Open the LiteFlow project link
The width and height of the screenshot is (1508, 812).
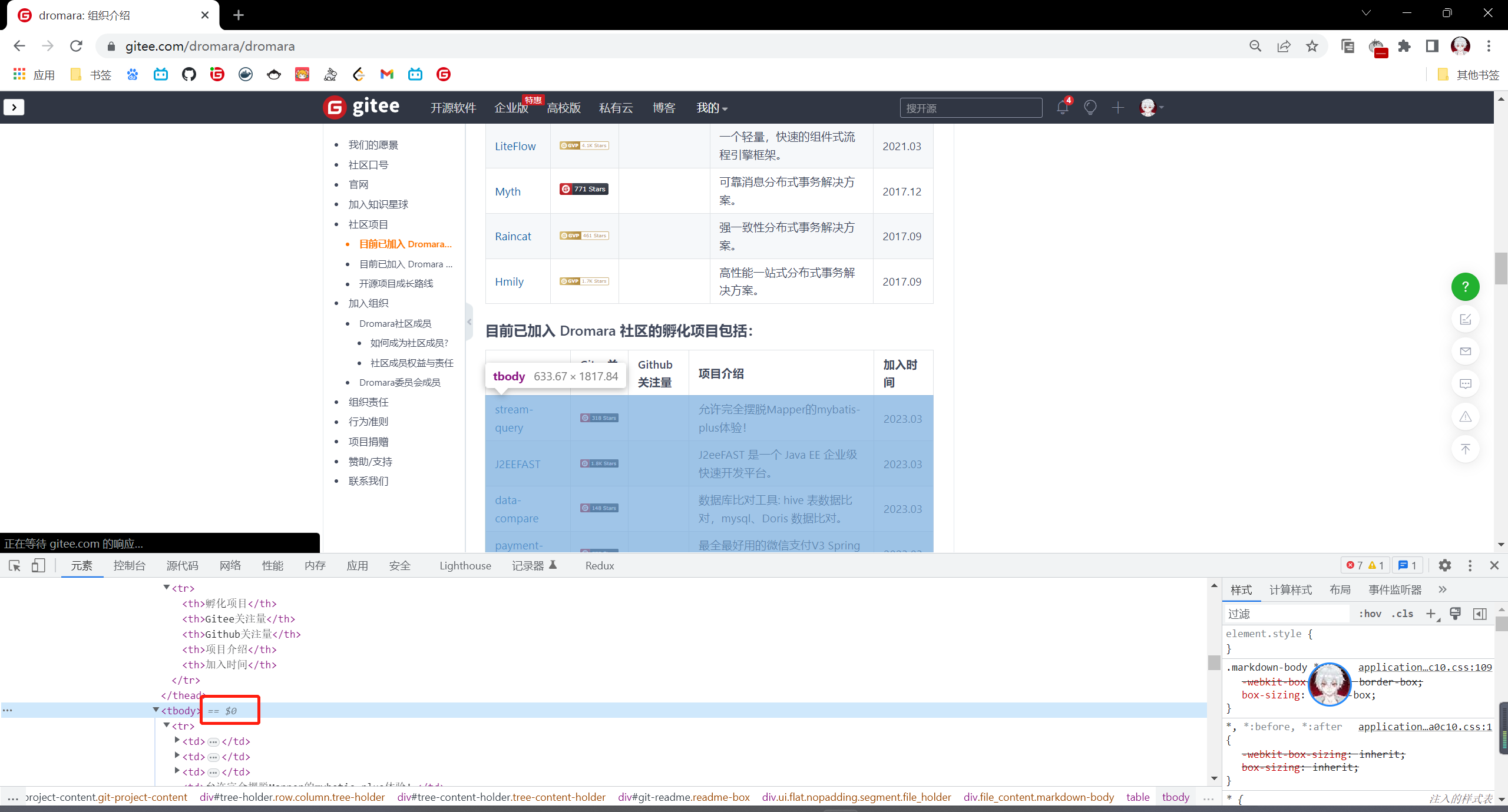(515, 146)
